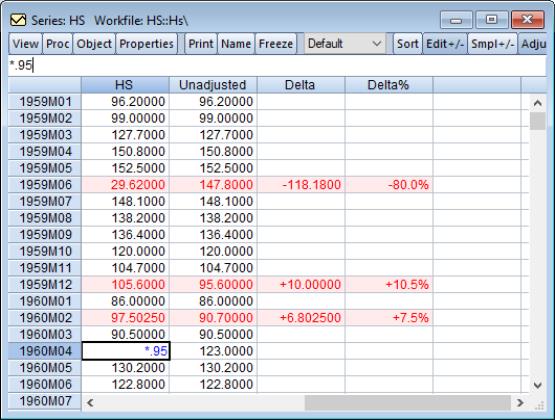Toggle the Adjust mode button
Viewport: 555px width, 420px height.
(533, 44)
